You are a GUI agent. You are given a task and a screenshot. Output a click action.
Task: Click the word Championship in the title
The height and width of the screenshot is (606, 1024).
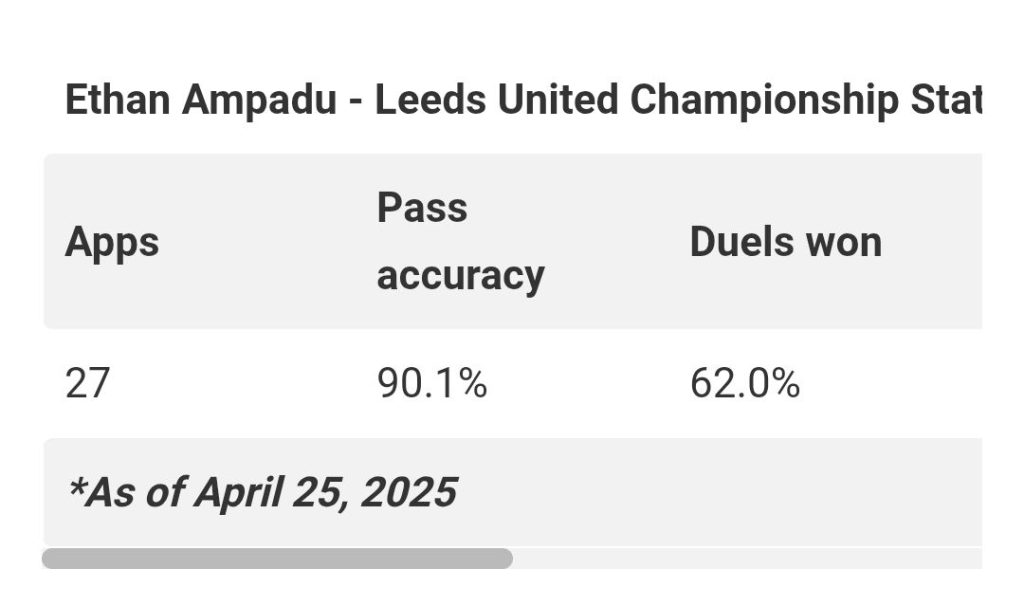tap(764, 101)
